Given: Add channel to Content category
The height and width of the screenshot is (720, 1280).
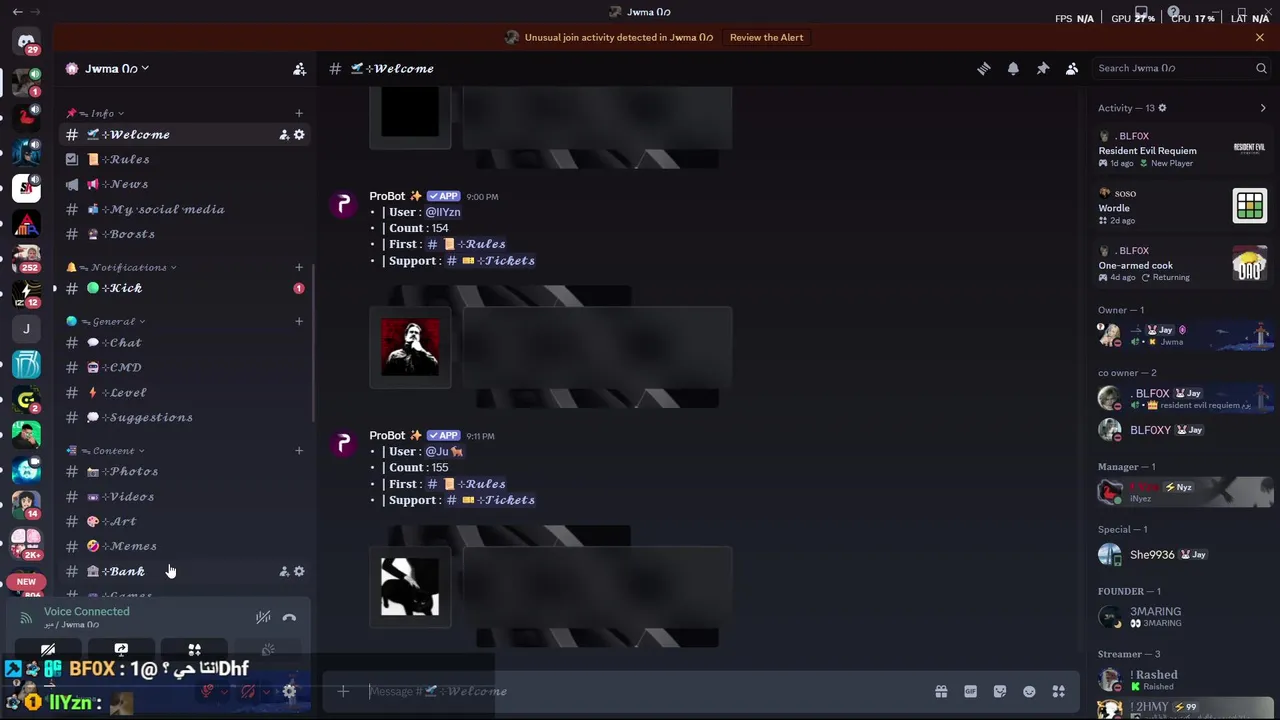Looking at the screenshot, I should pyautogui.click(x=298, y=450).
